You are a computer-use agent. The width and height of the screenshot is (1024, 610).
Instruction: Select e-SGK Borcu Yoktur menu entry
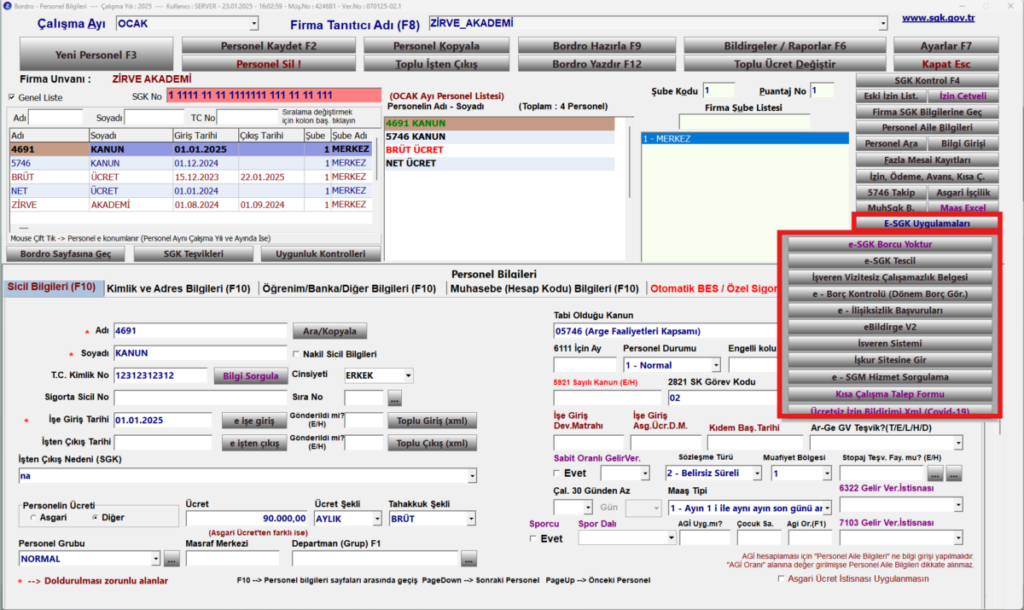tap(889, 244)
